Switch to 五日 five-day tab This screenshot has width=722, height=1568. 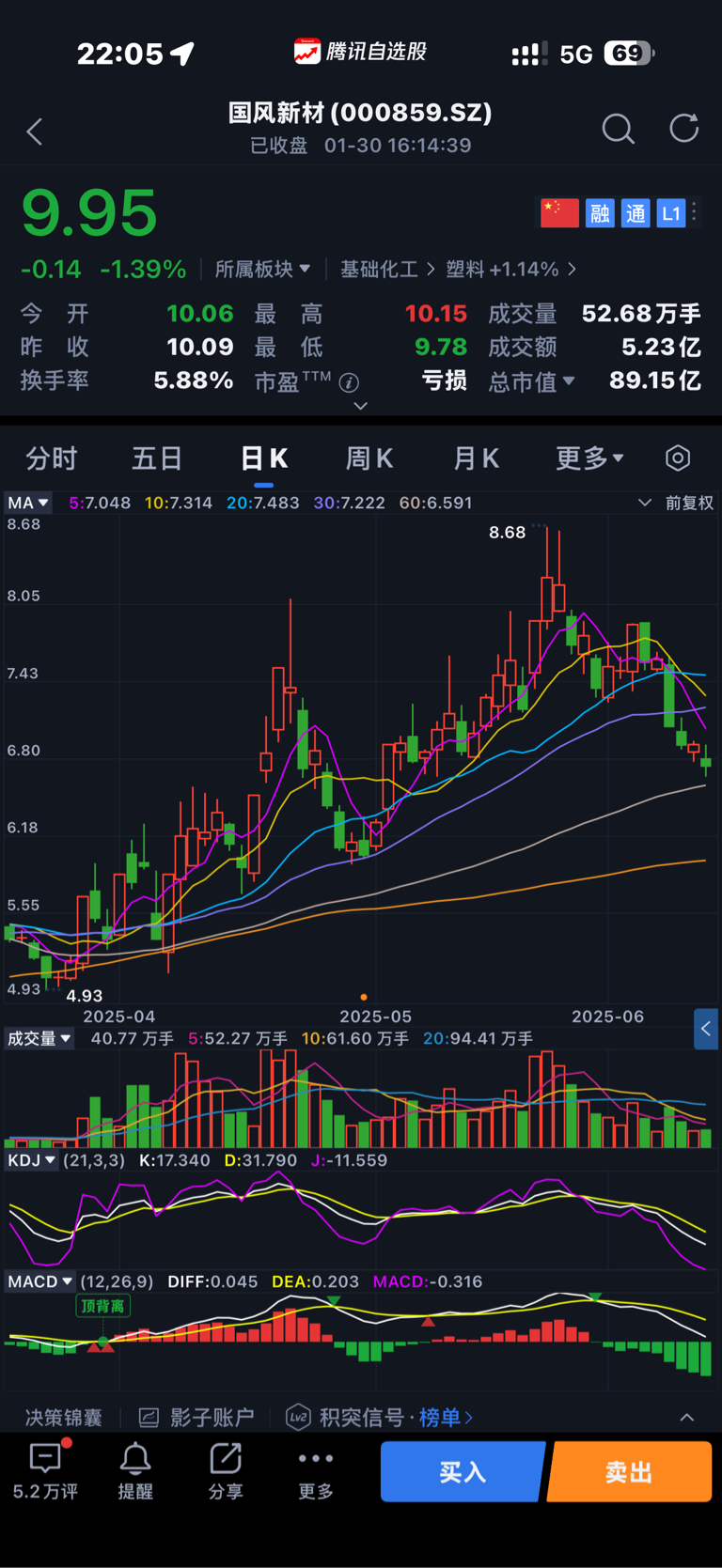[x=157, y=458]
